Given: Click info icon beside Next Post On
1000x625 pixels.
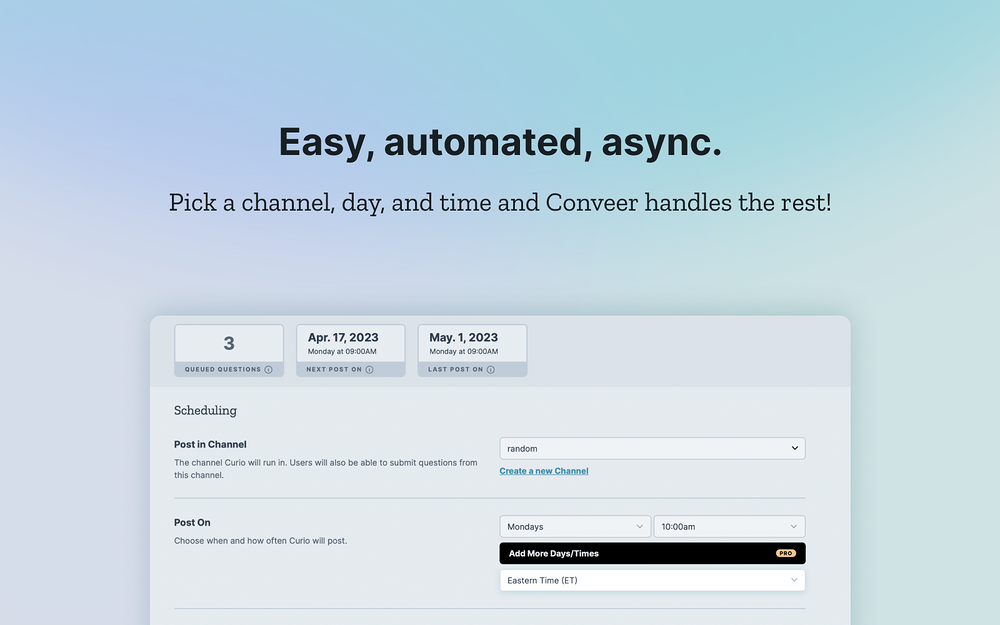Looking at the screenshot, I should pos(369,370).
